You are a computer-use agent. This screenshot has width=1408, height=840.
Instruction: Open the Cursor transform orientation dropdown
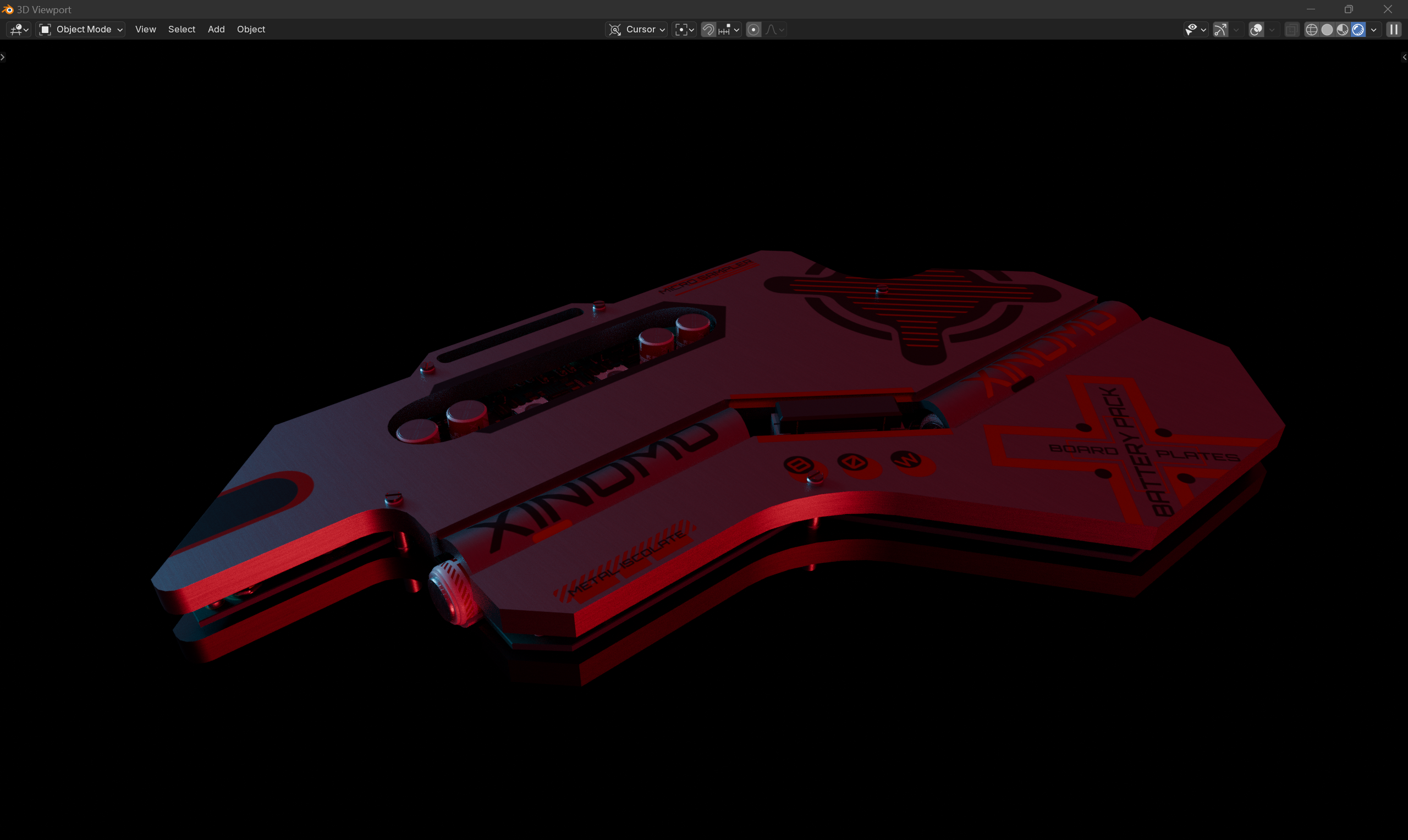pyautogui.click(x=636, y=30)
